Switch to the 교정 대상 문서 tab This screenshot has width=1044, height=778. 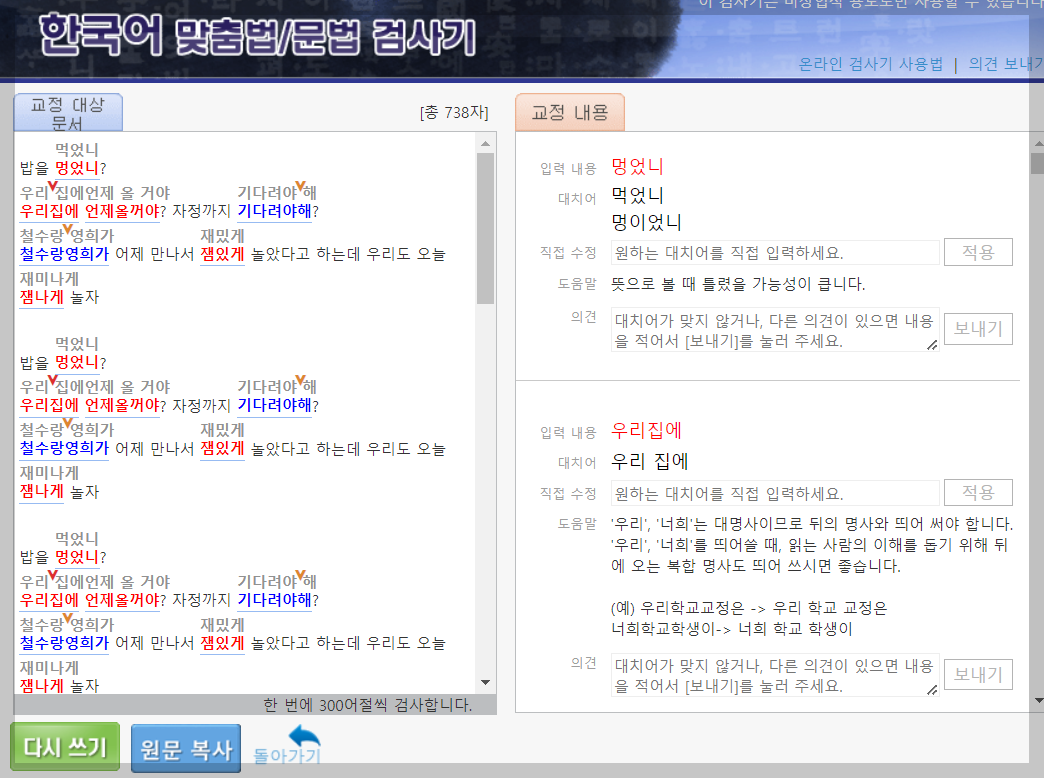67,111
